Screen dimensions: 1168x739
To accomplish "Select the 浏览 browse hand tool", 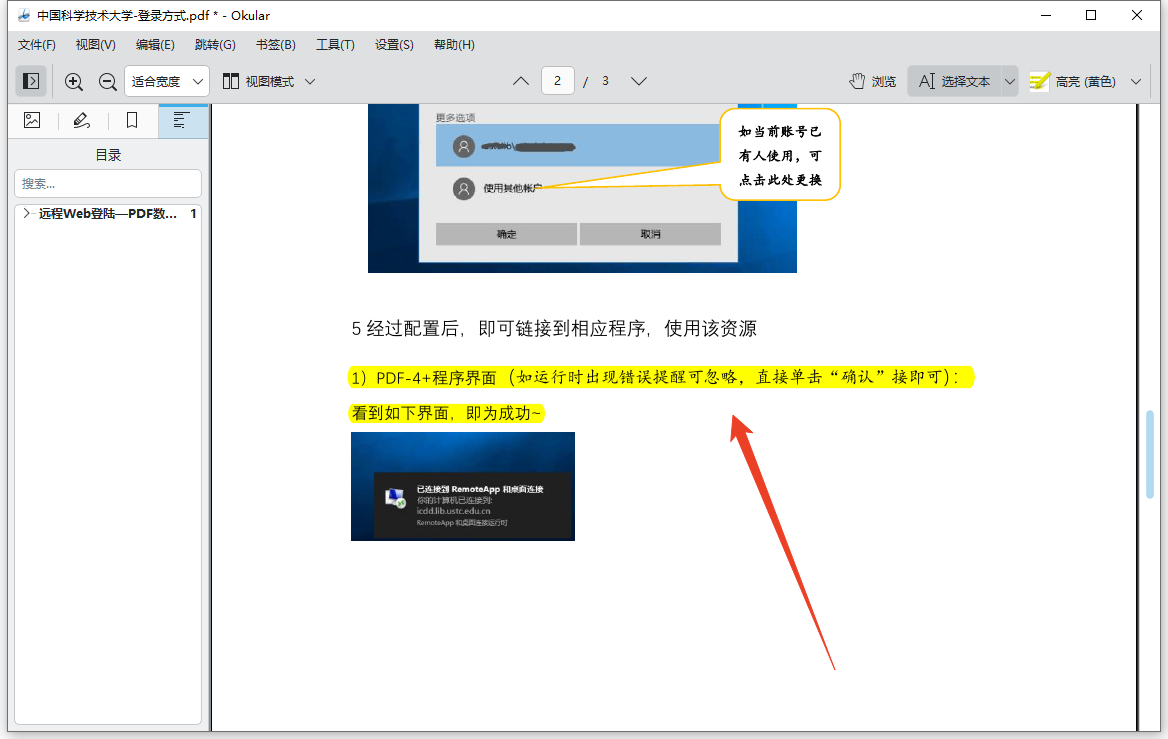I will point(873,81).
